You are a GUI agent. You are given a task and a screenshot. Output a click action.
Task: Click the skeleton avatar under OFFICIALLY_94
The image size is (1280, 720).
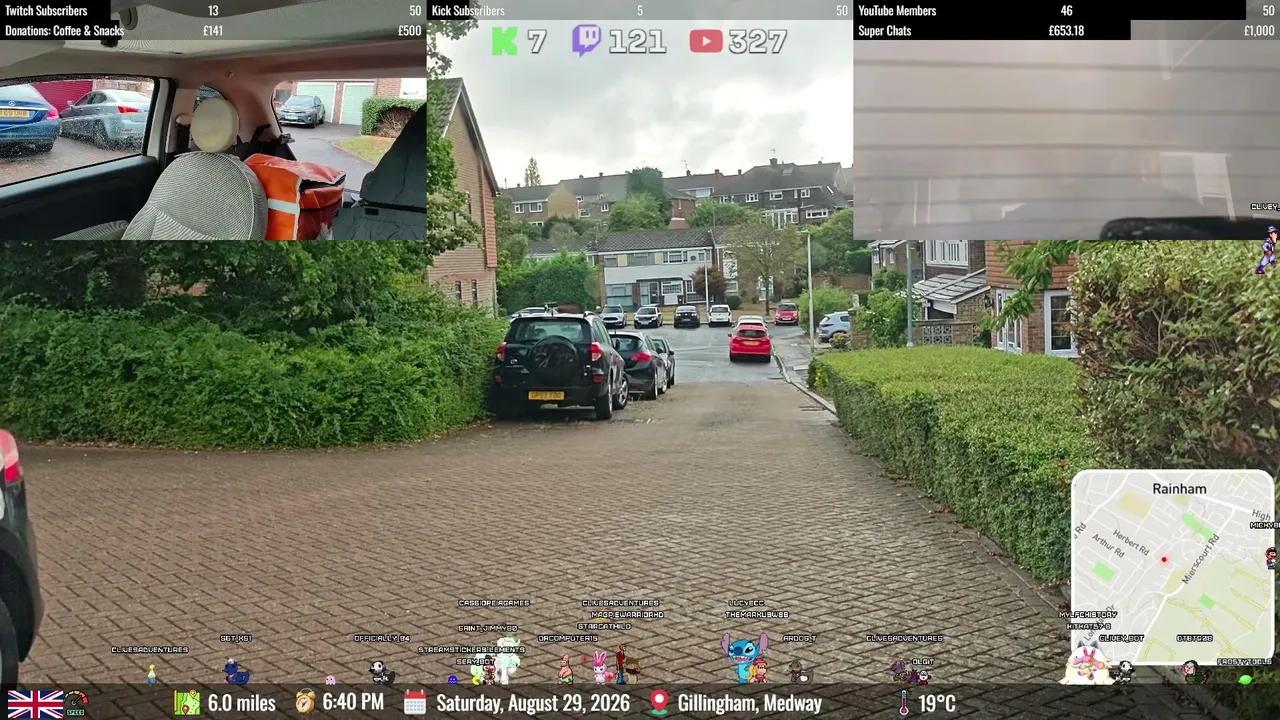pos(380,671)
